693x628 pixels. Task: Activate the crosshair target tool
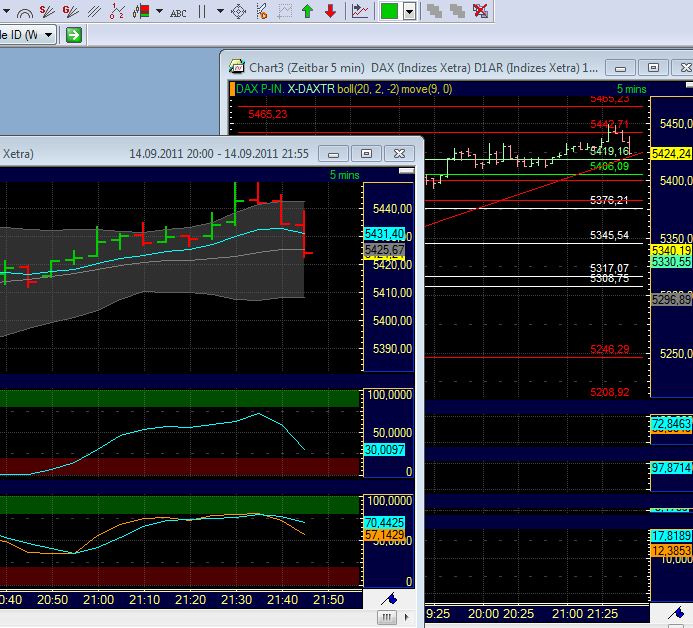coord(238,11)
